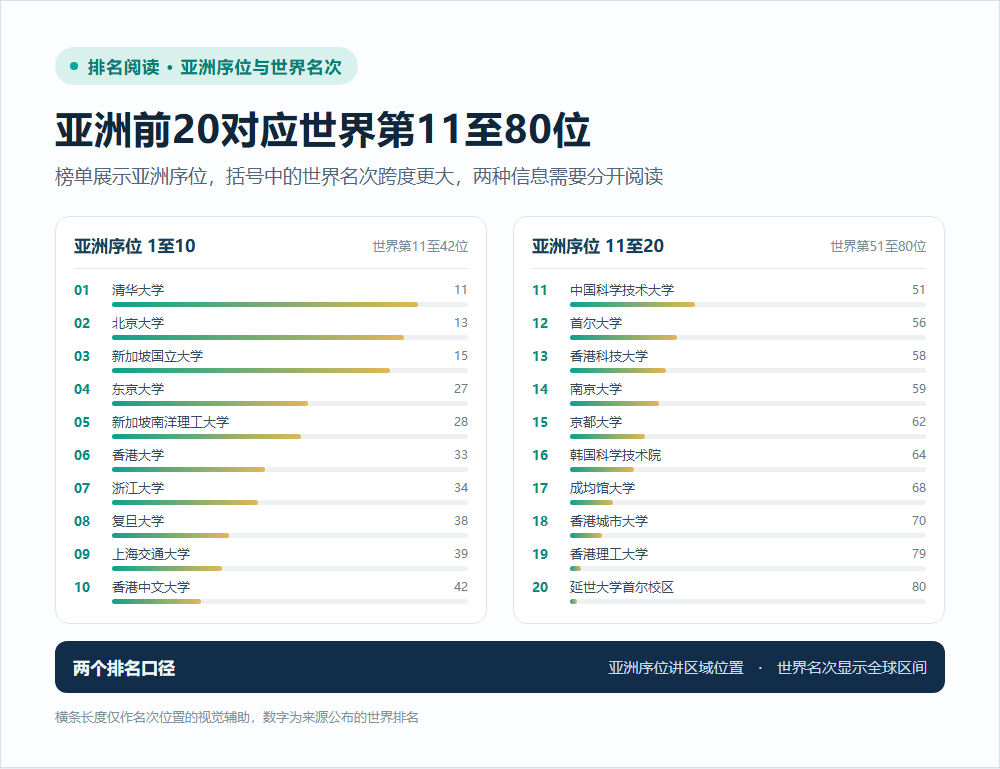Click the world rank 42 for 香港中文大学
This screenshot has height=769, width=1000.
click(x=460, y=587)
